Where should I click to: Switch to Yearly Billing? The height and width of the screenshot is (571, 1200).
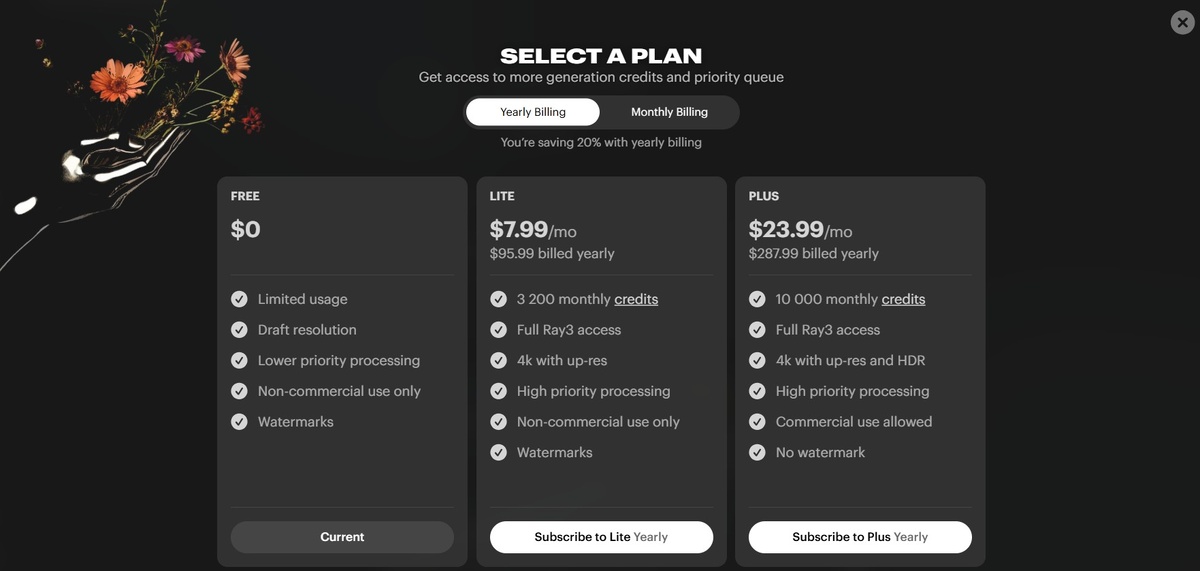(x=533, y=112)
